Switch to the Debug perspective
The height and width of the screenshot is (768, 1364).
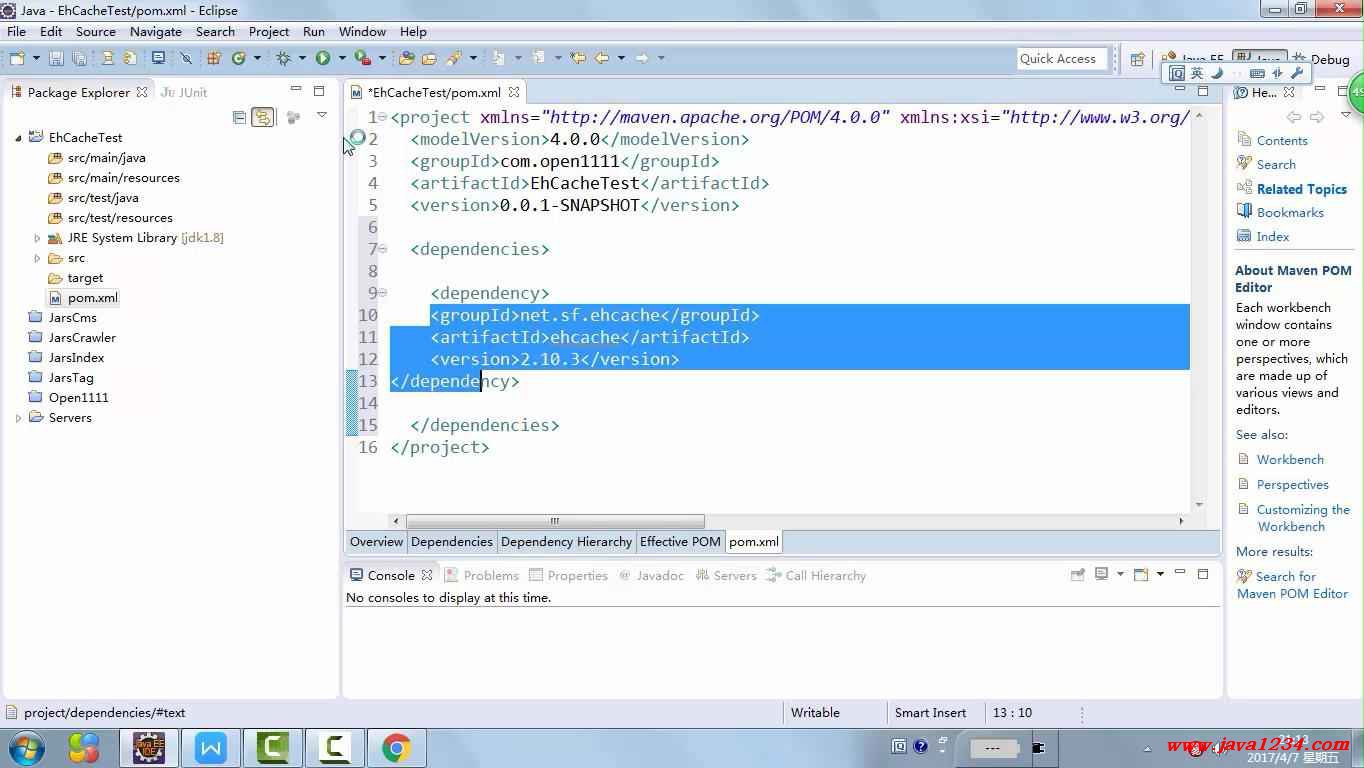pyautogui.click(x=1322, y=59)
